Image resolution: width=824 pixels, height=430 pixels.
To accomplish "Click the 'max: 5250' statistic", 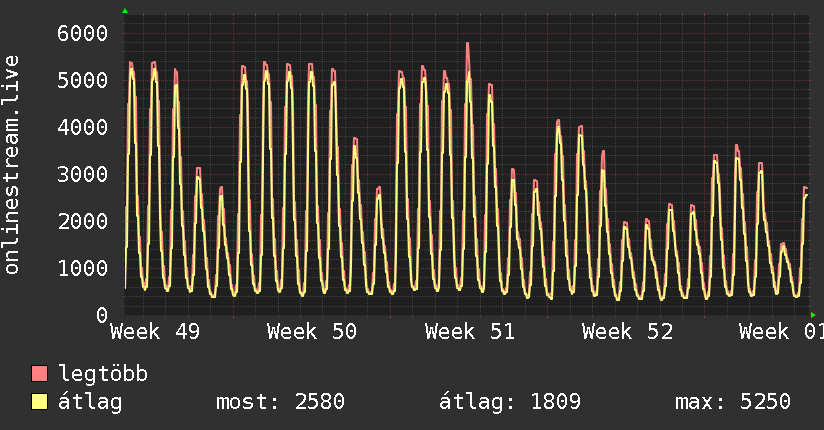I will (733, 402).
